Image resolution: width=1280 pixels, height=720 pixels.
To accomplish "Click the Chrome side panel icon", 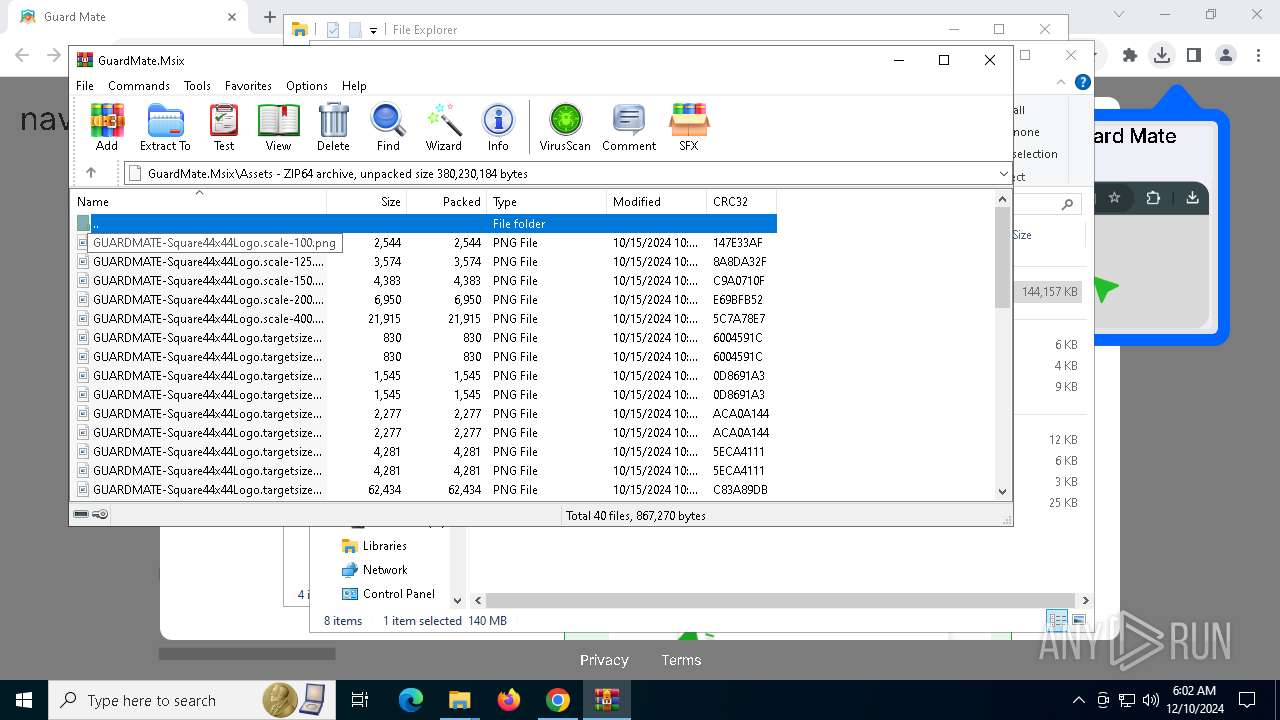I will 1193,56.
